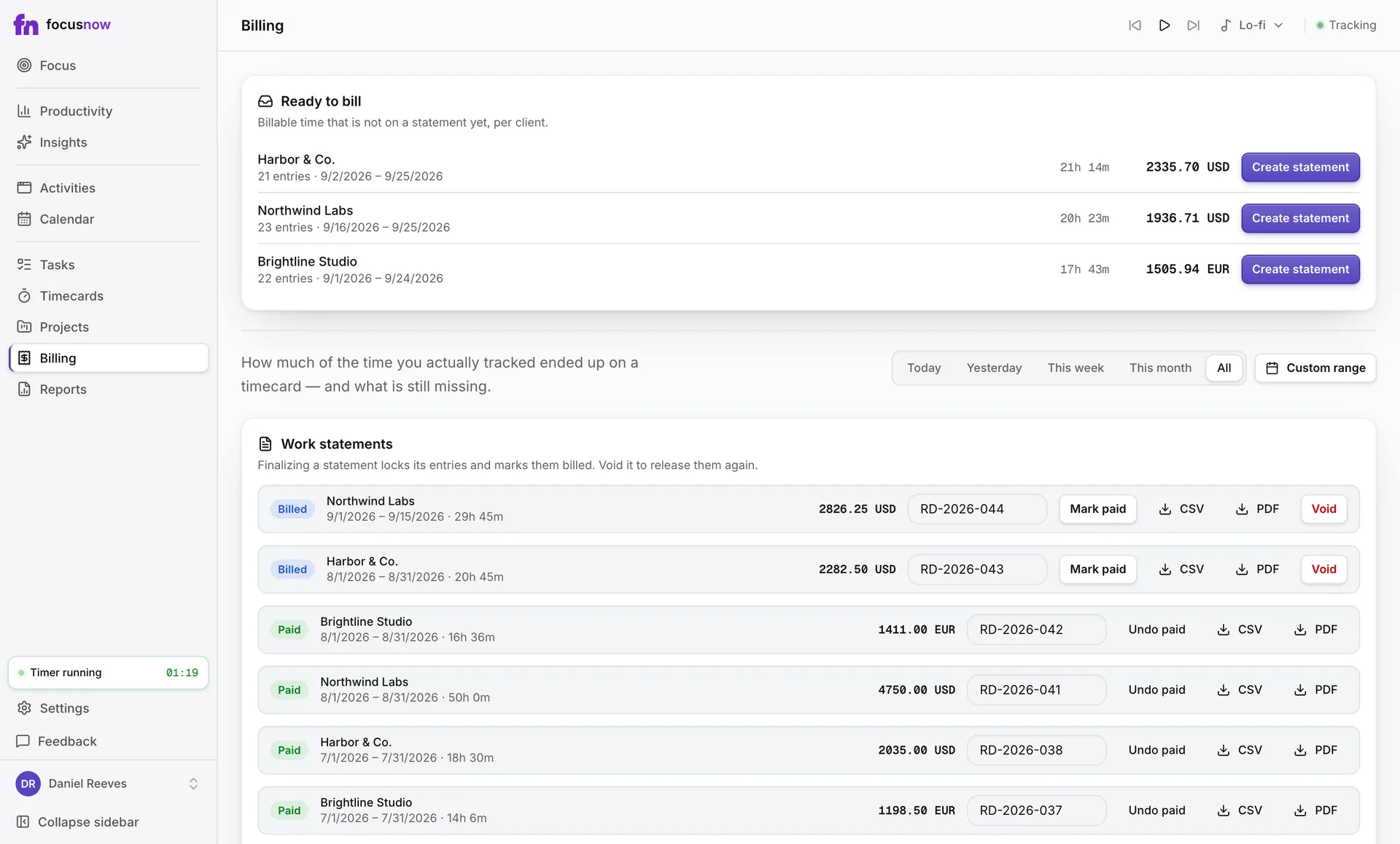The width and height of the screenshot is (1400, 844).
Task: Mark statement RD-2026-044 as paid
Action: click(1097, 509)
